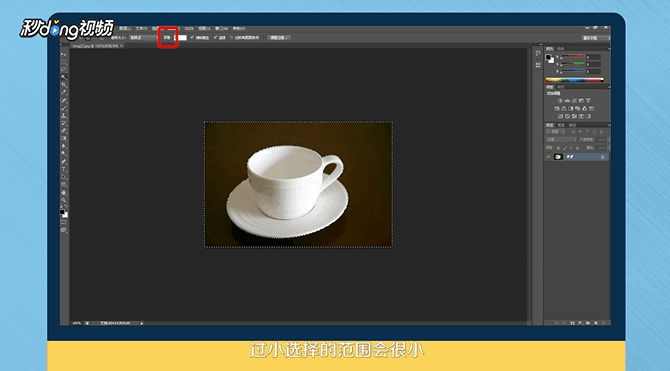This screenshot has width=670, height=371.
Task: Add a Curves adjustment
Action: (574, 100)
